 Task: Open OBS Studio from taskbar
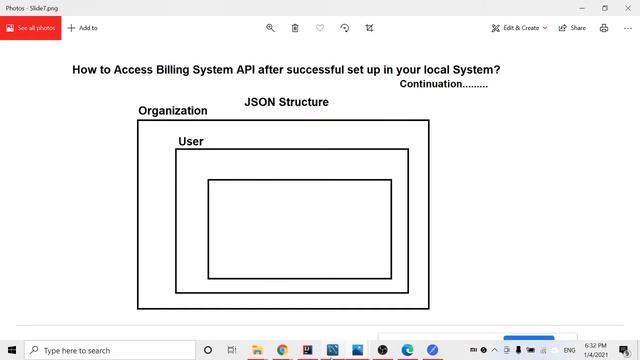[x=382, y=350]
